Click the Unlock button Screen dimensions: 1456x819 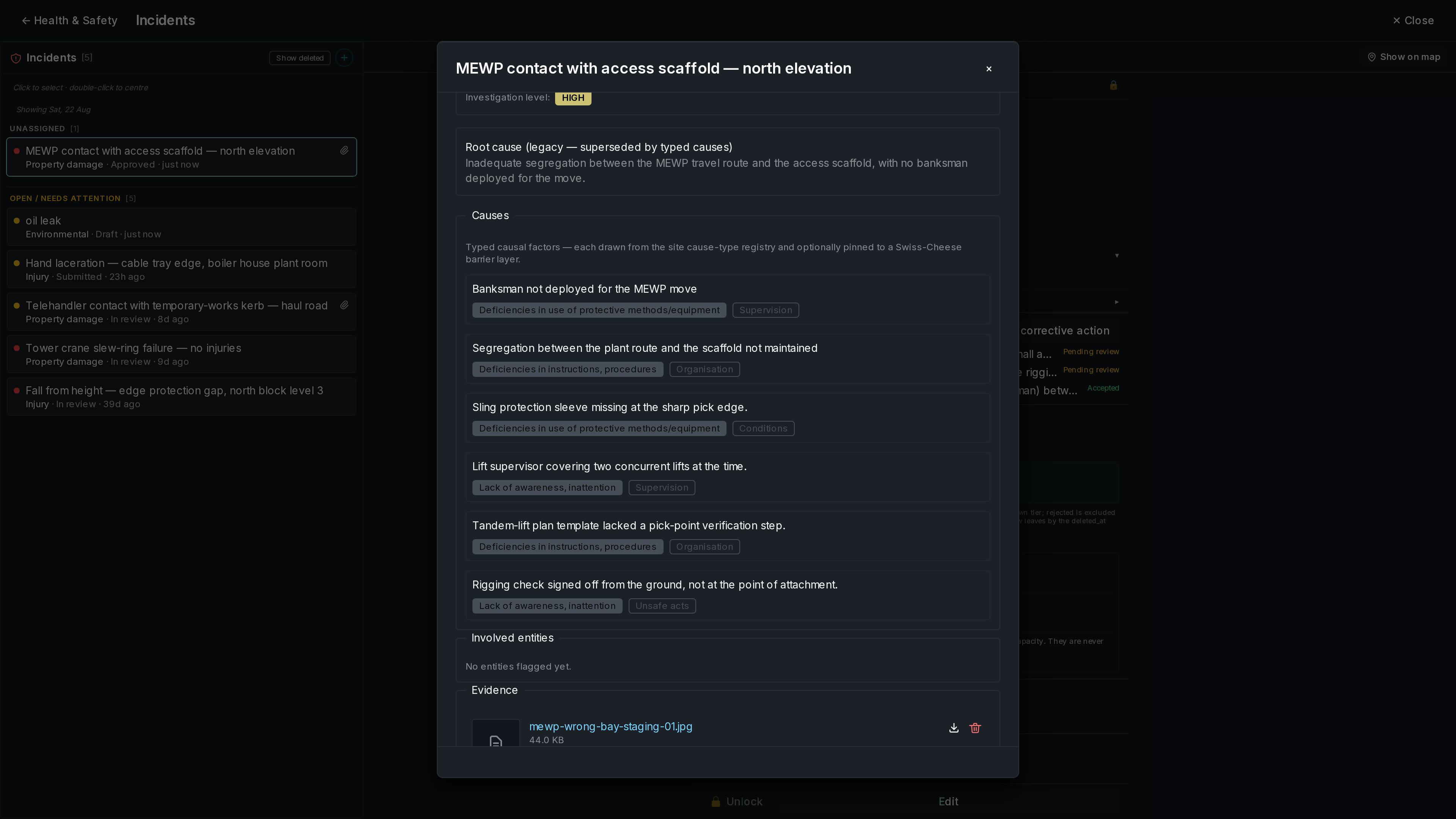click(x=736, y=802)
